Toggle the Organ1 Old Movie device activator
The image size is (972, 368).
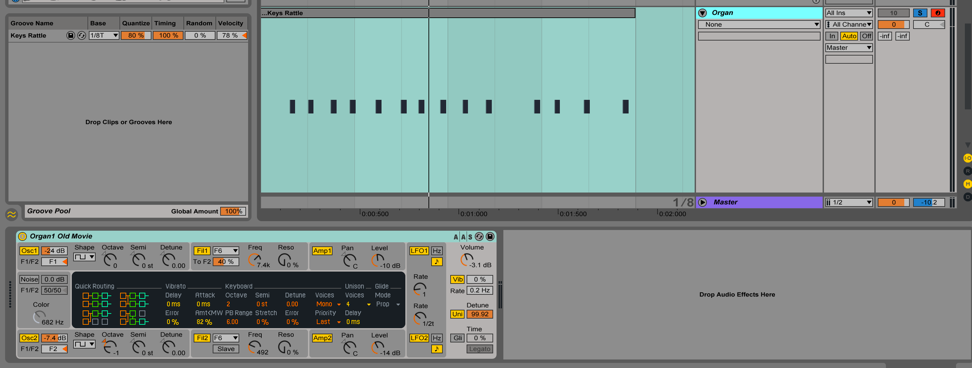[x=22, y=236]
